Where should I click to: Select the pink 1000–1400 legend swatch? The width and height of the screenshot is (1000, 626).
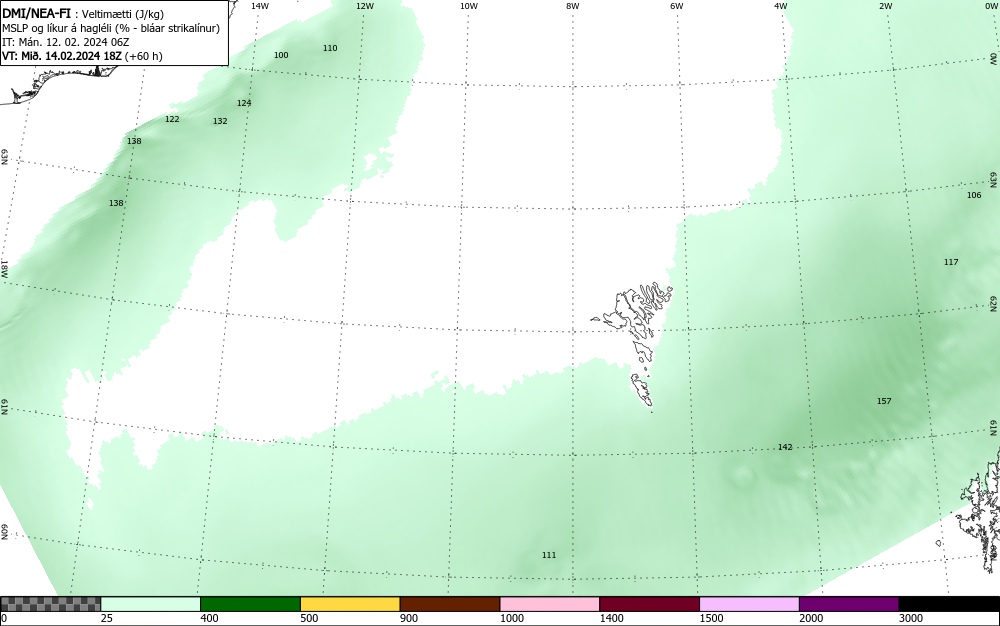(550, 604)
